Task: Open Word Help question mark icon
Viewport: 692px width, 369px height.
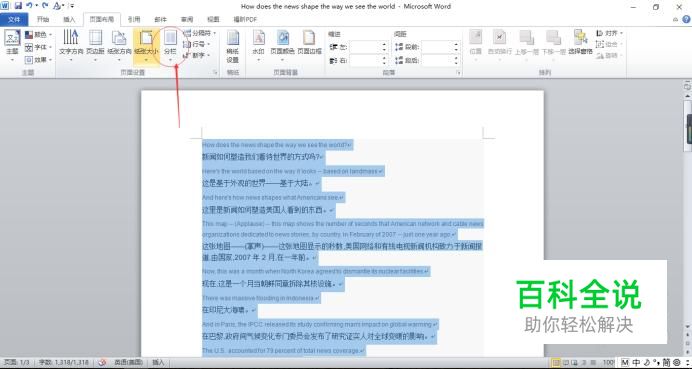Action: pos(687,19)
